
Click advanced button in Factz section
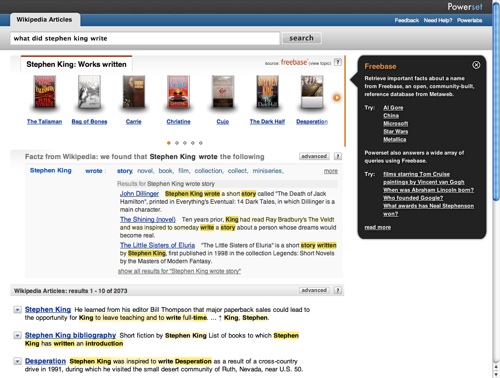tap(314, 156)
